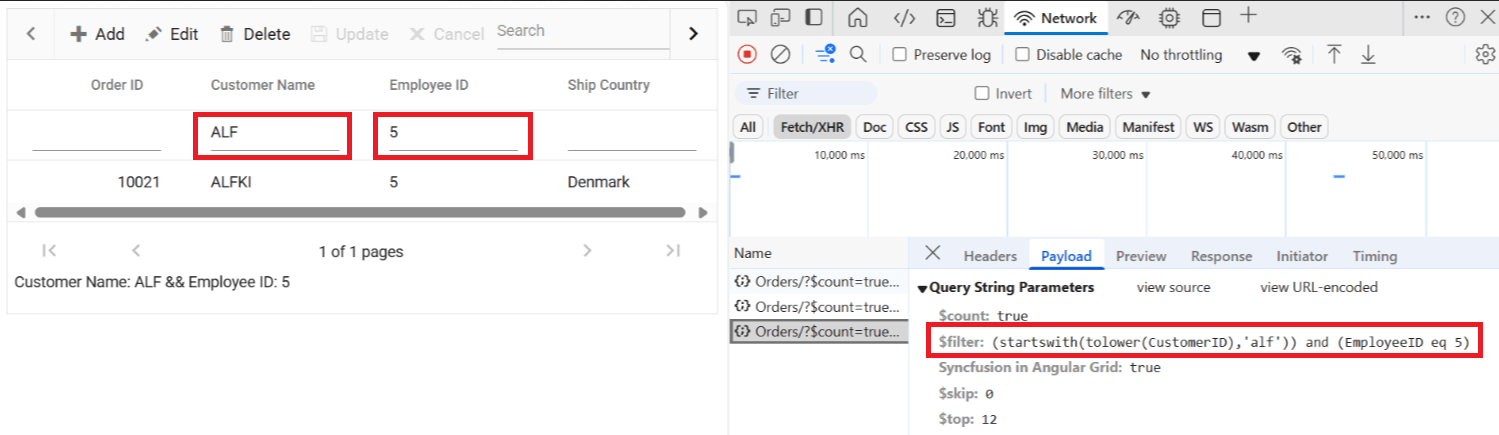Viewport: 1499px width, 435px height.
Task: Enable the Preserve log checkbox
Action: coord(899,55)
